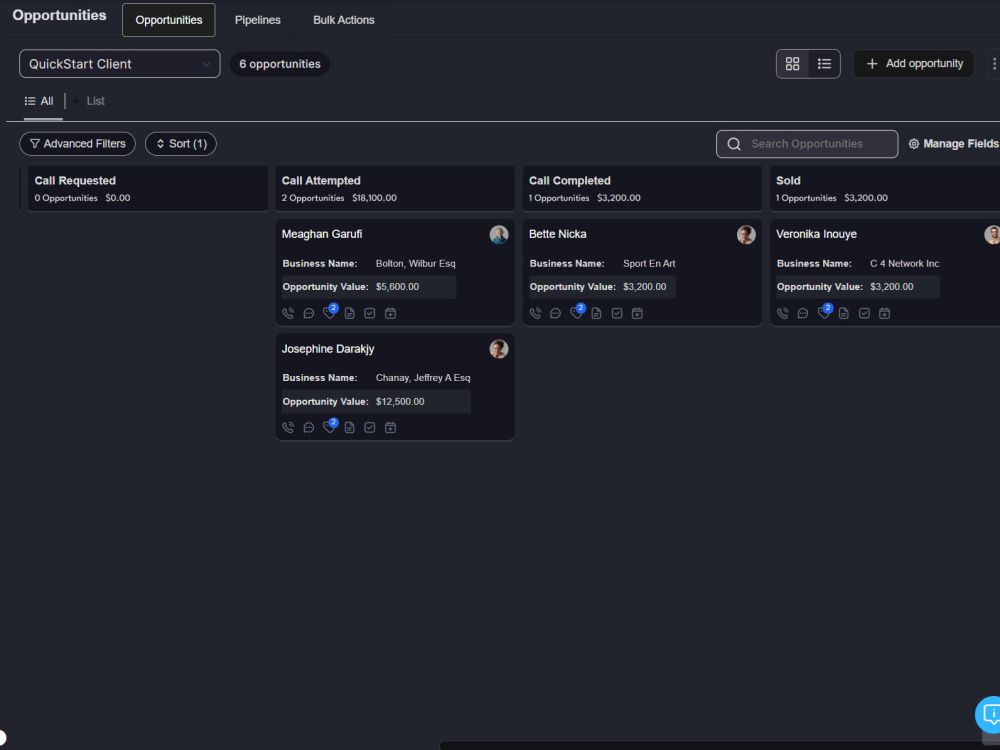This screenshot has height=750, width=1000.
Task: Click business name Sport En Art
Action: (x=649, y=263)
